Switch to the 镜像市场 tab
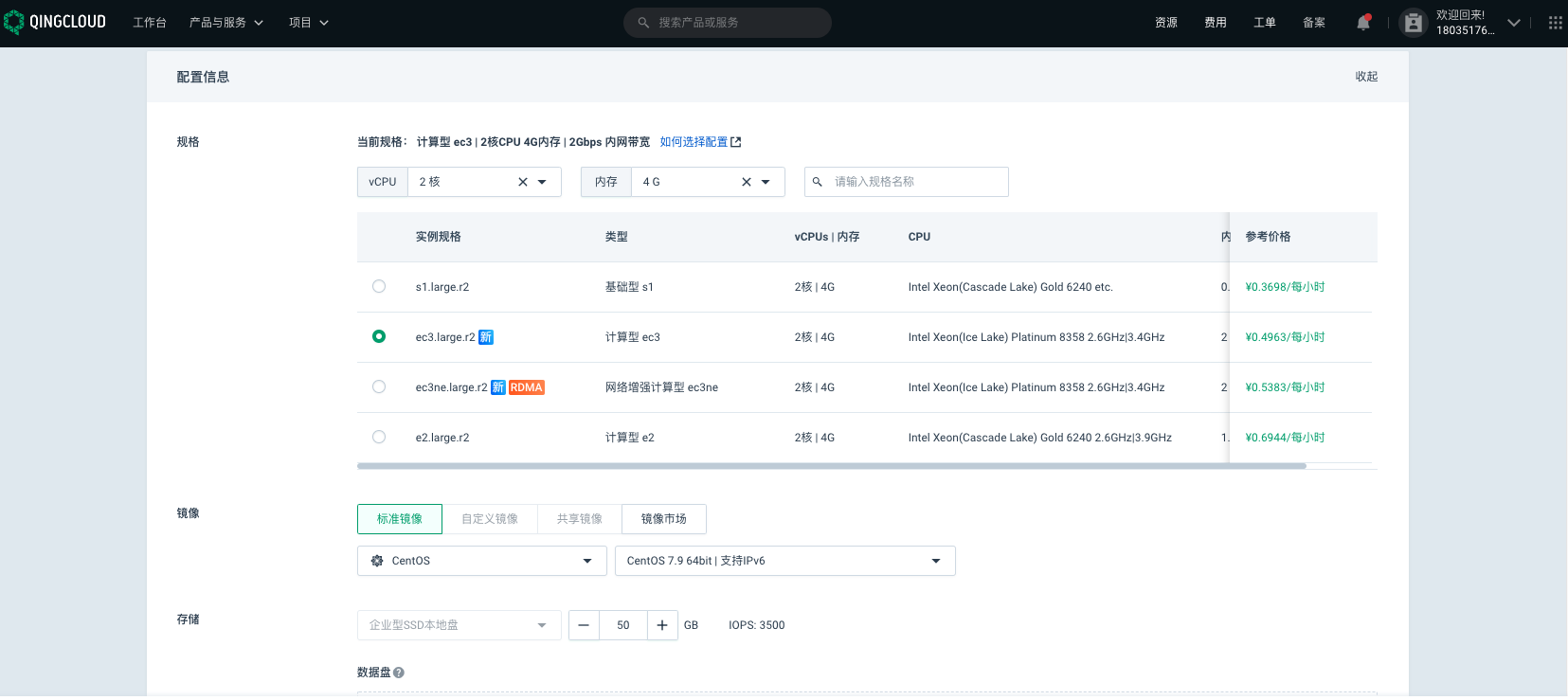The height and width of the screenshot is (700, 1568). pyautogui.click(x=664, y=519)
